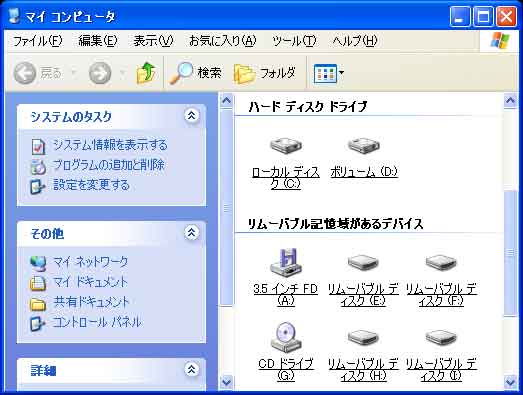The height and width of the screenshot is (395, 523).
Task: Open マイ ドキュメント link
Action: pos(91,282)
